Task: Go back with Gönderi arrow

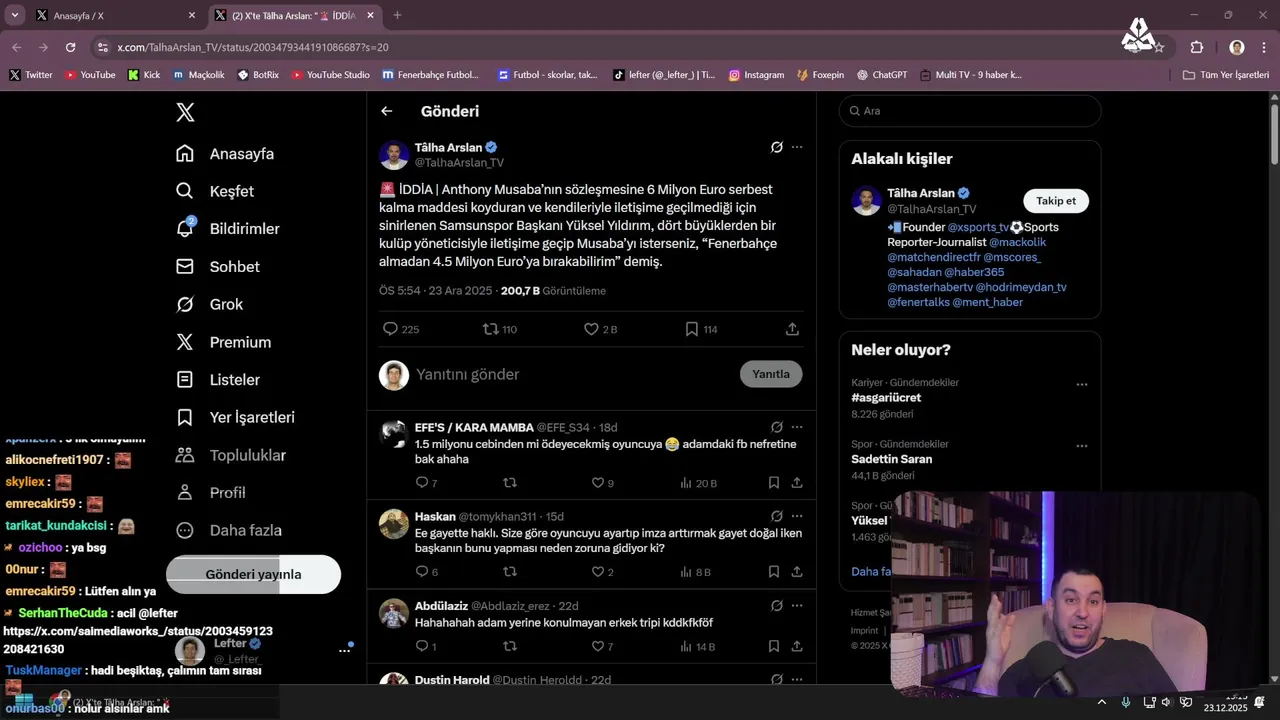Action: click(x=387, y=111)
